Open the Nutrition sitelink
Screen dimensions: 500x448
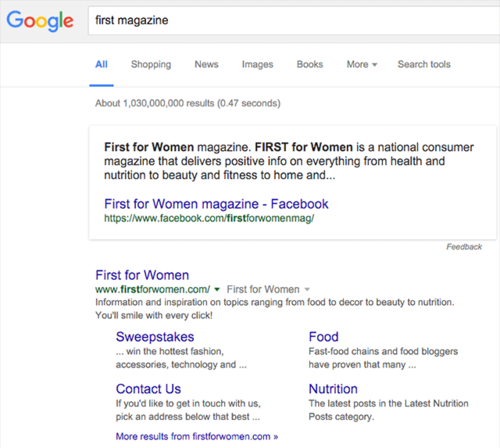tap(333, 389)
